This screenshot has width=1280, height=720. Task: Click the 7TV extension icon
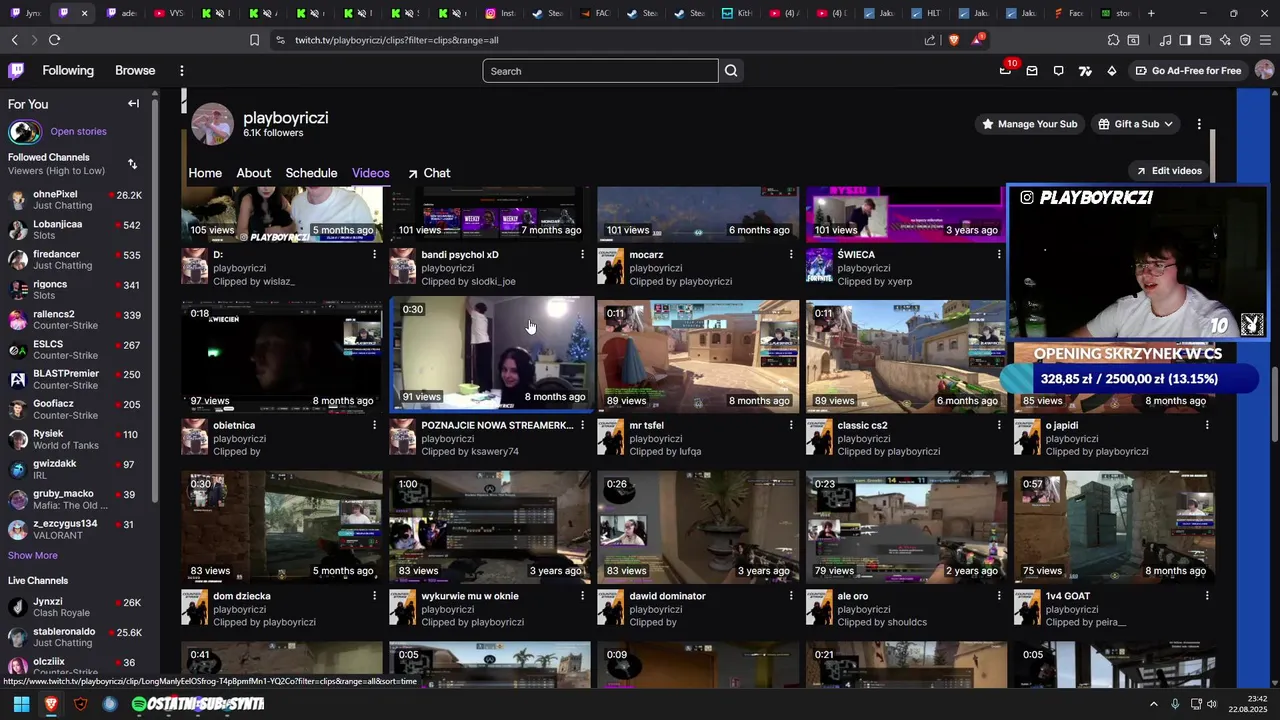1085,71
